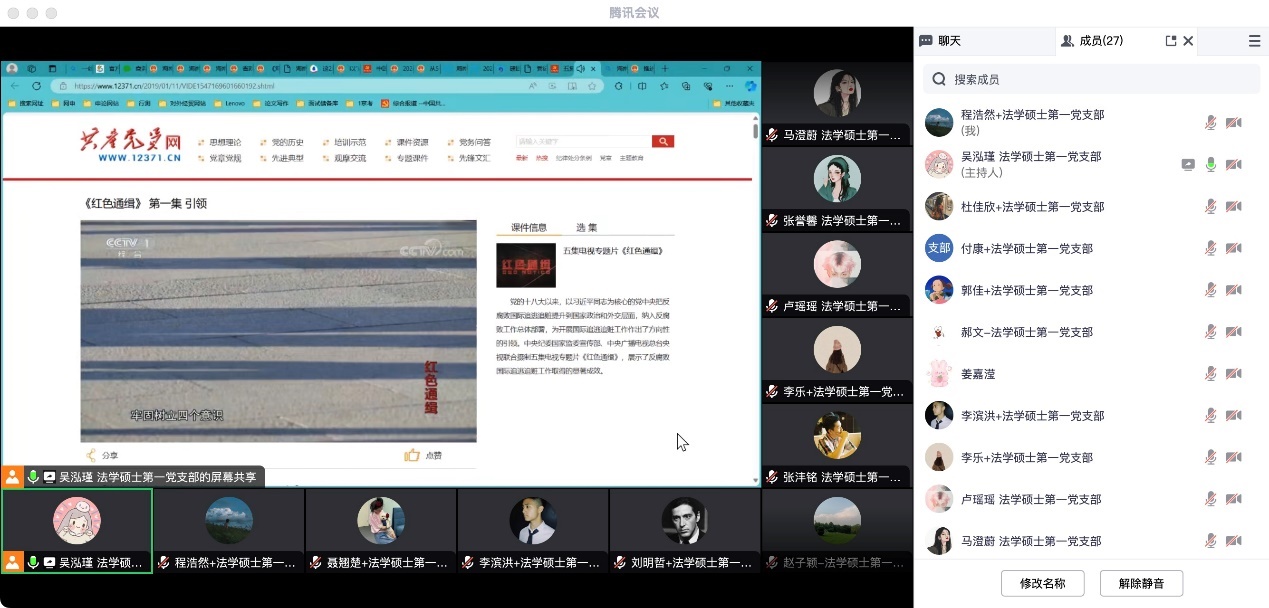1269x608 pixels.
Task: Click the green microphone icon of 吴泓瑾 (主持人)
Action: click(x=1211, y=165)
